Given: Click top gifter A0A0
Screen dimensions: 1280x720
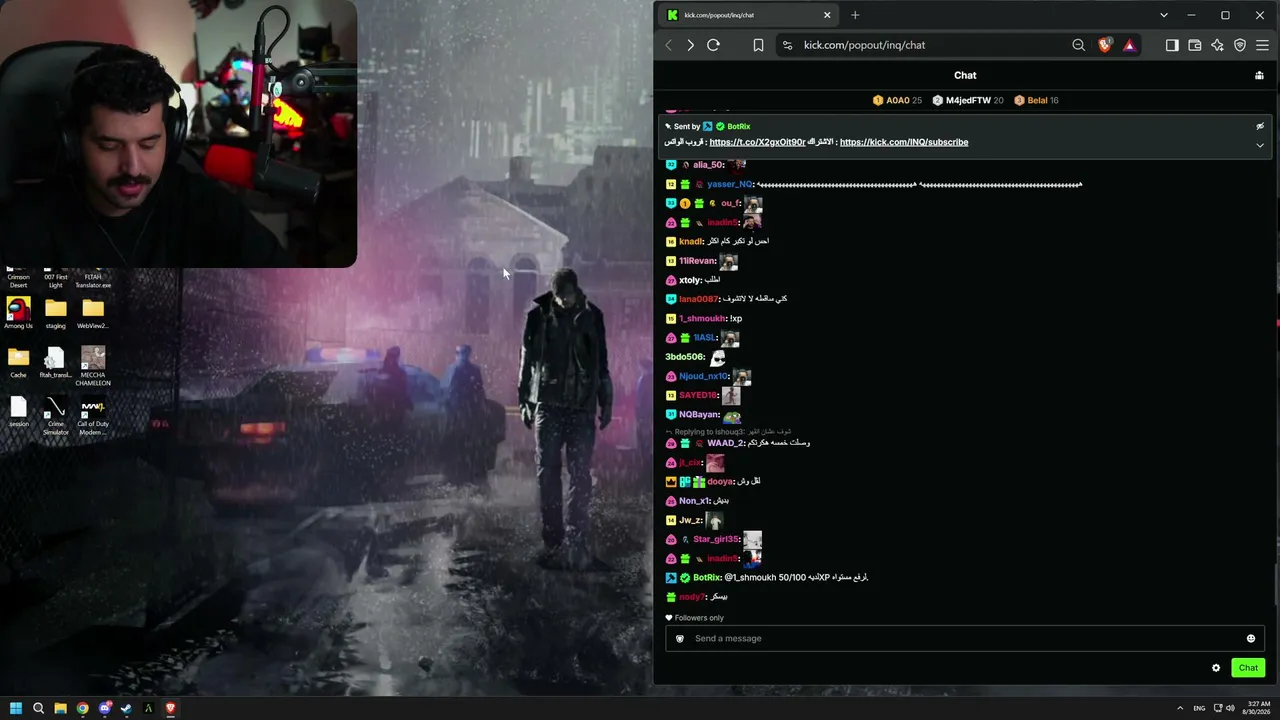Looking at the screenshot, I should pos(897,100).
